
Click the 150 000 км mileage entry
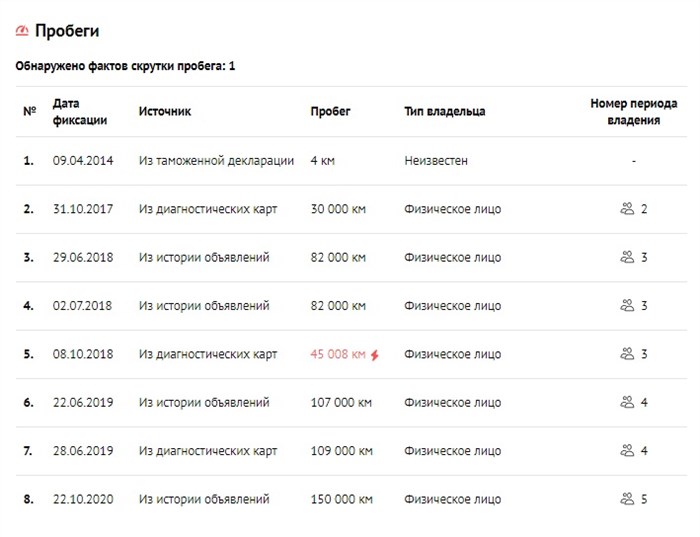(341, 499)
